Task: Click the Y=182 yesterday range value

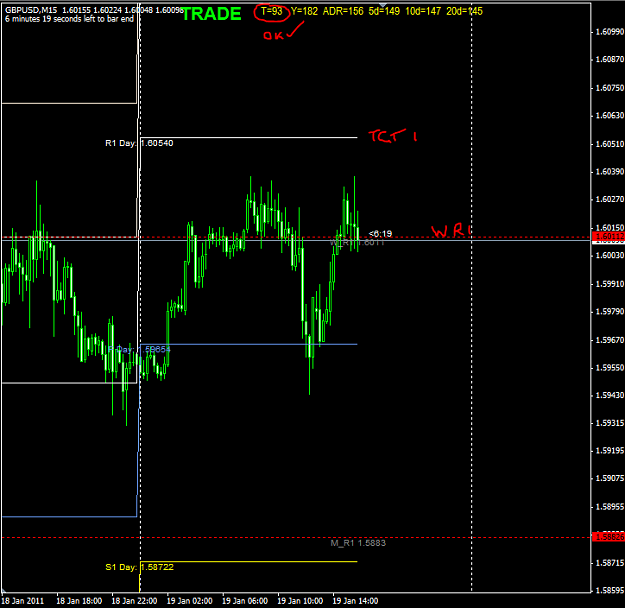Action: (305, 11)
